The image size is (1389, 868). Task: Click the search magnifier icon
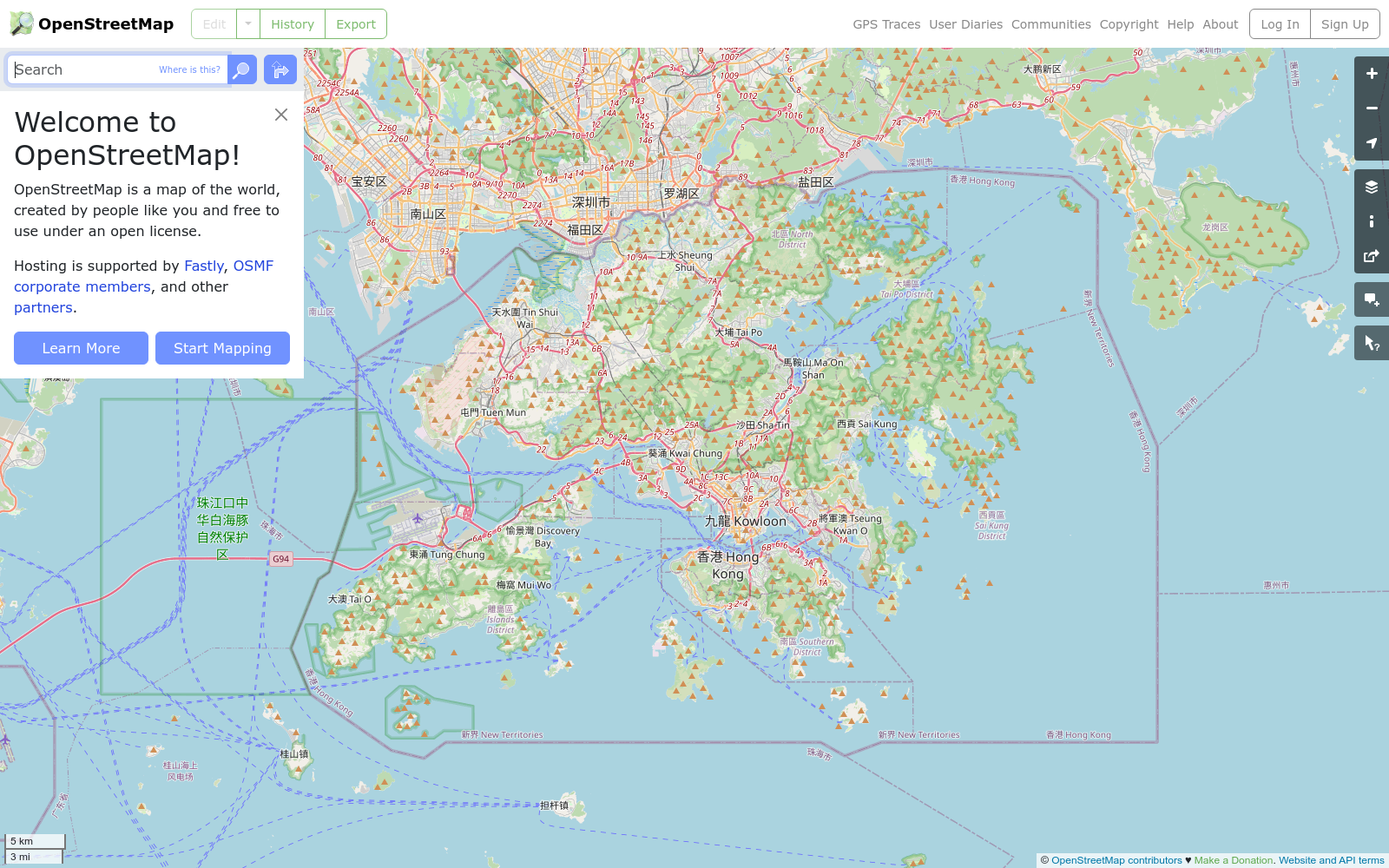click(x=241, y=69)
